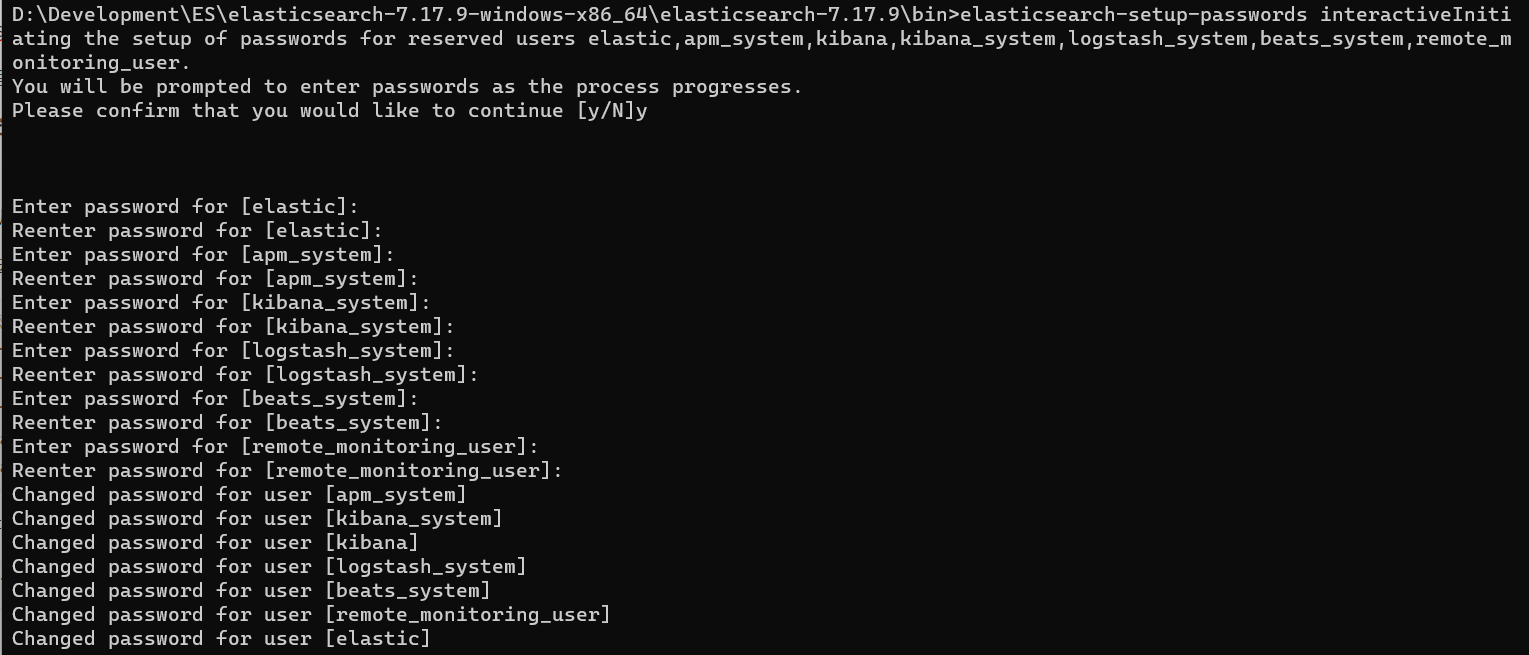
Task: Click the 'Reenter password for [logstash_system]' prompt
Action: tap(245, 375)
